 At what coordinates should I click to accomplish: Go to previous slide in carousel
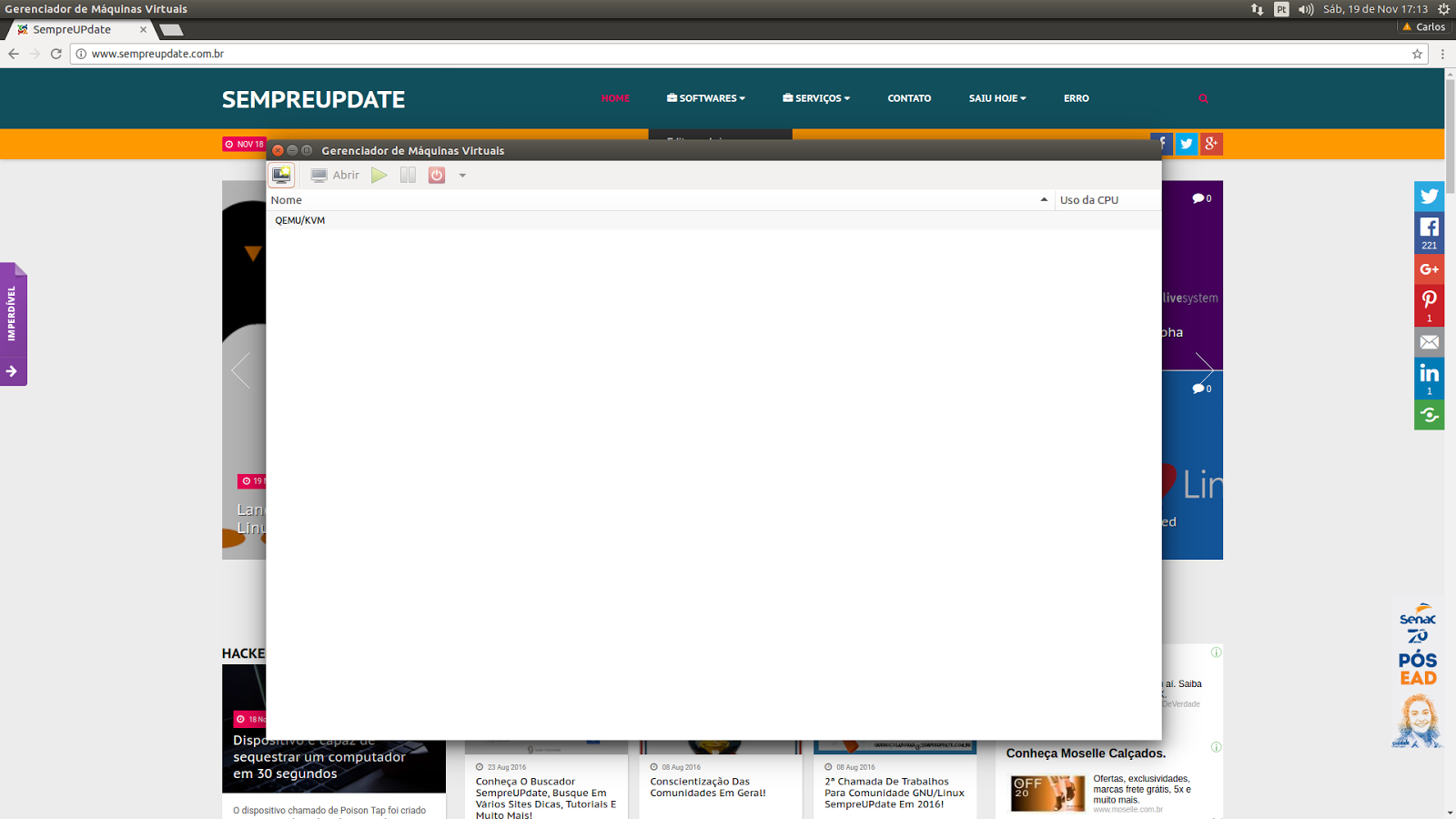[240, 370]
